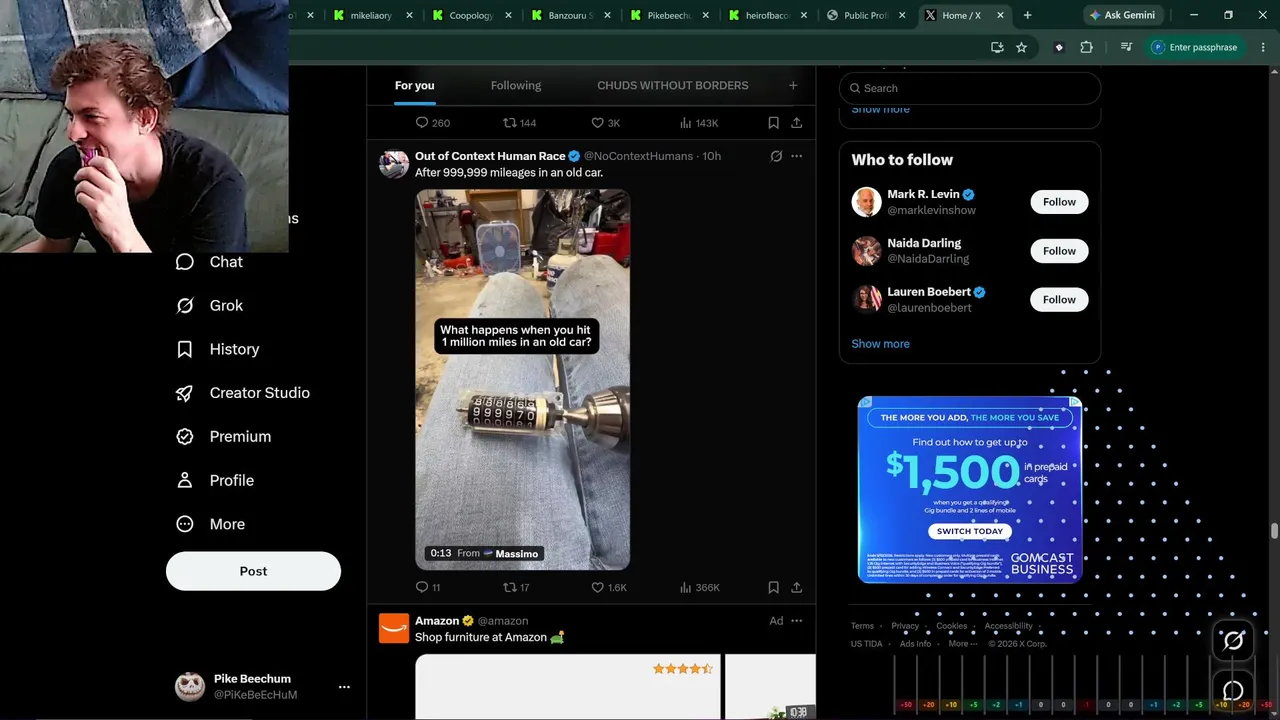
Task: Switch to the Public Profile browser tab
Action: pos(864,15)
